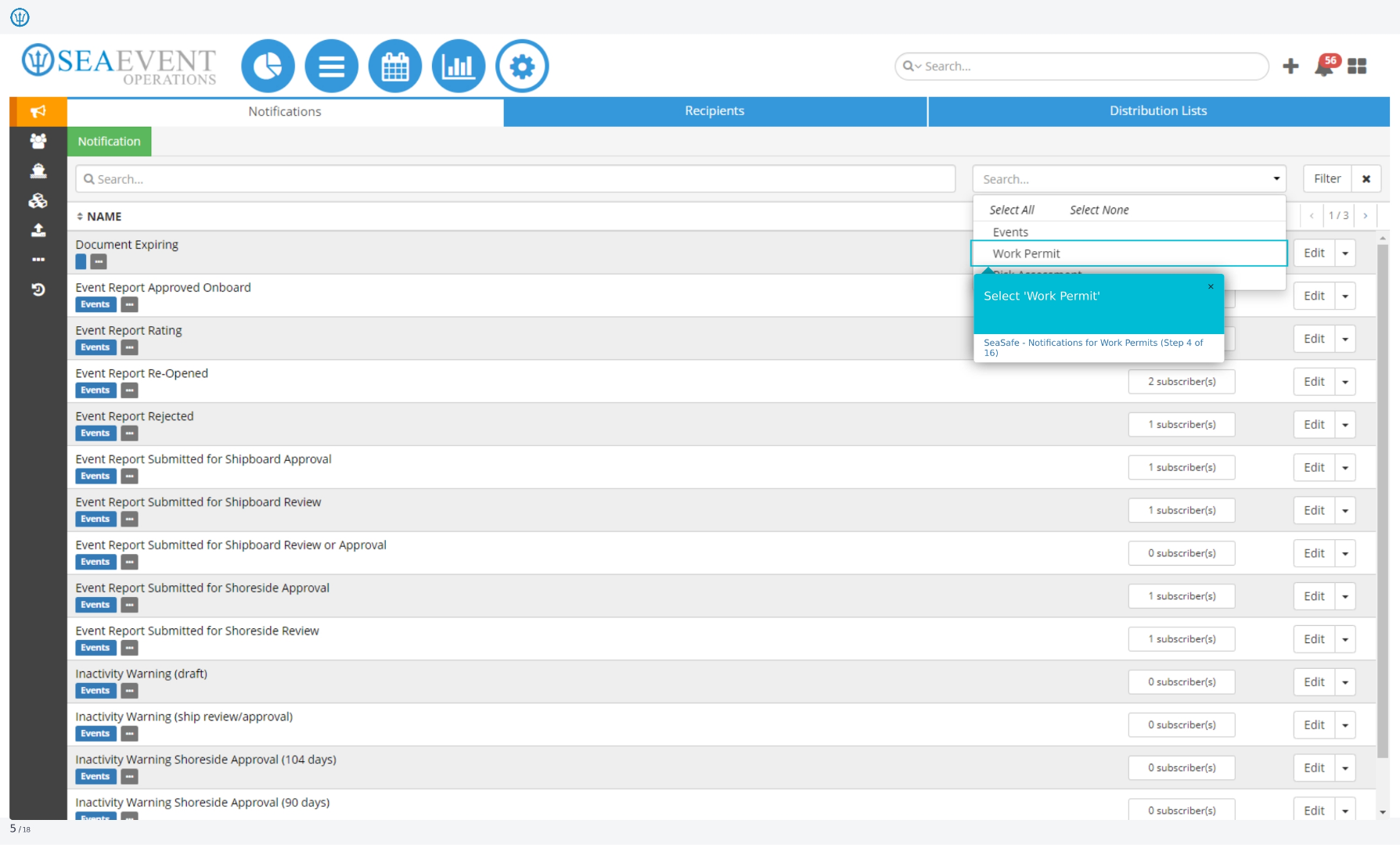The width and height of the screenshot is (1400, 845).
Task: Open the upload sidebar icon
Action: click(x=38, y=230)
